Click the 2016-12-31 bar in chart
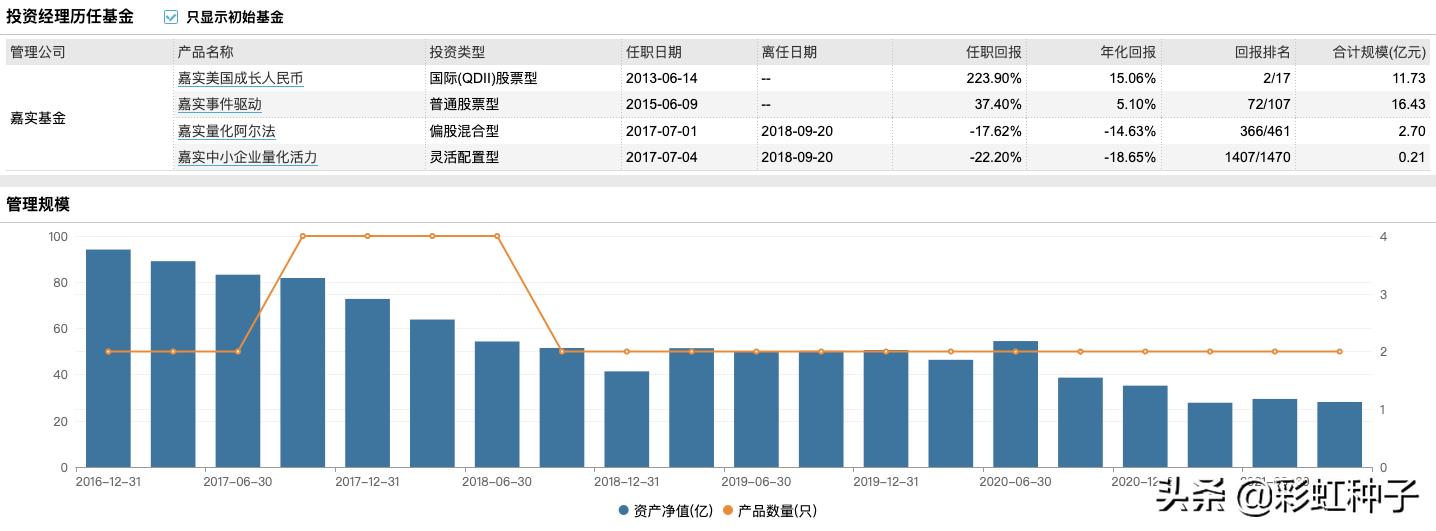This screenshot has height=531, width=1436. 108,358
